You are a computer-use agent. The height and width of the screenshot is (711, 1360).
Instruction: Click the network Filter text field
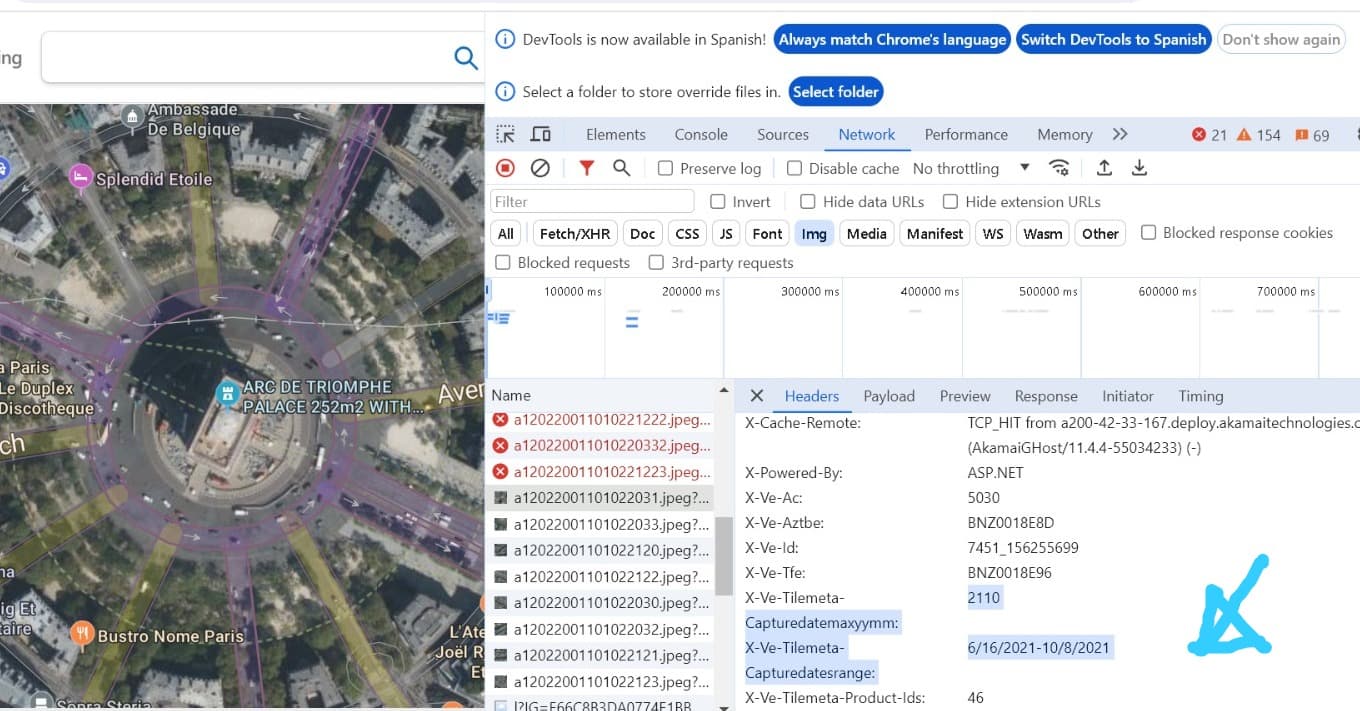click(x=592, y=202)
